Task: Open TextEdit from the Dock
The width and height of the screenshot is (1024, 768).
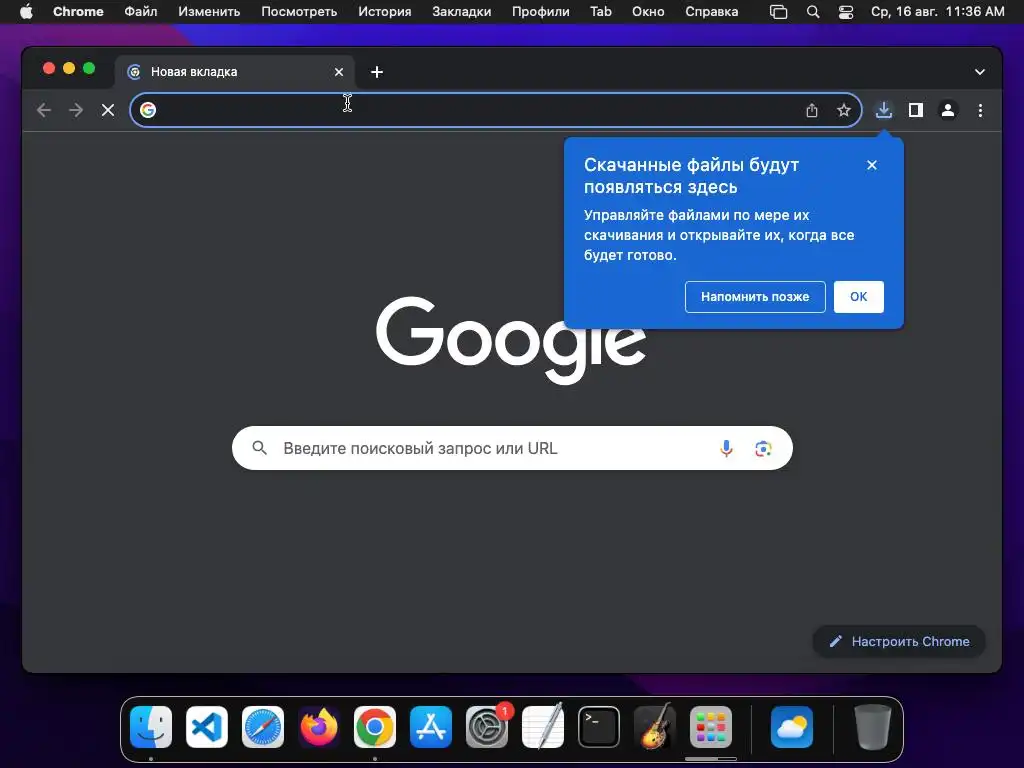Action: [x=543, y=727]
